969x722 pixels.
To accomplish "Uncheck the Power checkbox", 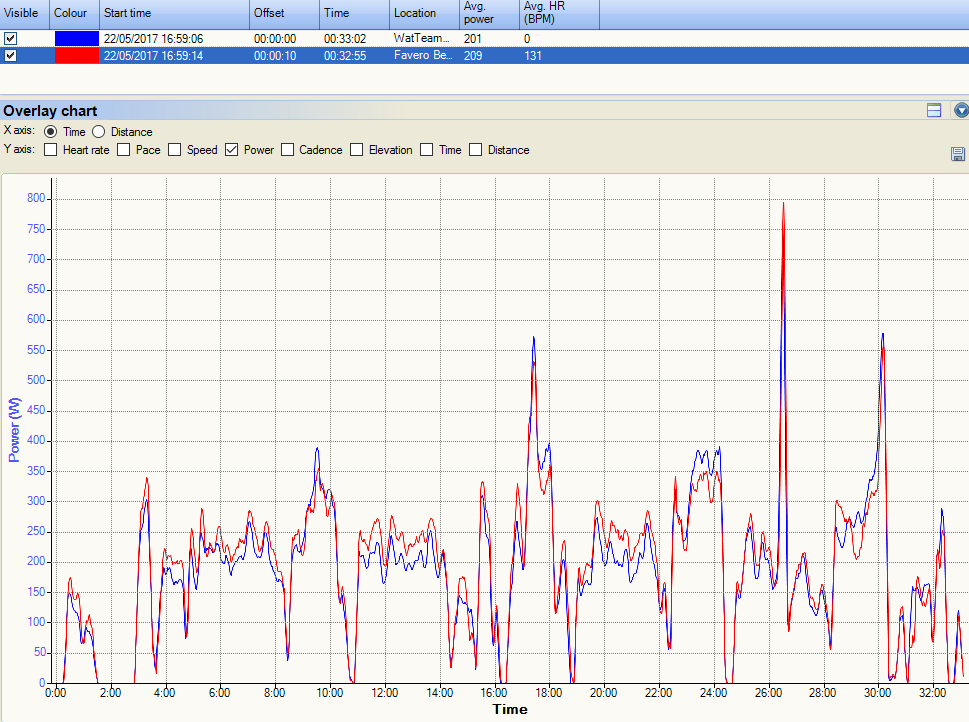I will [232, 150].
